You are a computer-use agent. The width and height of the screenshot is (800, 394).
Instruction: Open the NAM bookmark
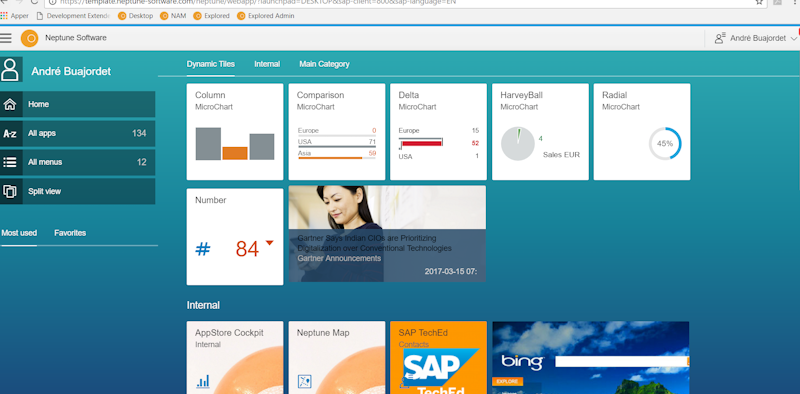coord(173,16)
